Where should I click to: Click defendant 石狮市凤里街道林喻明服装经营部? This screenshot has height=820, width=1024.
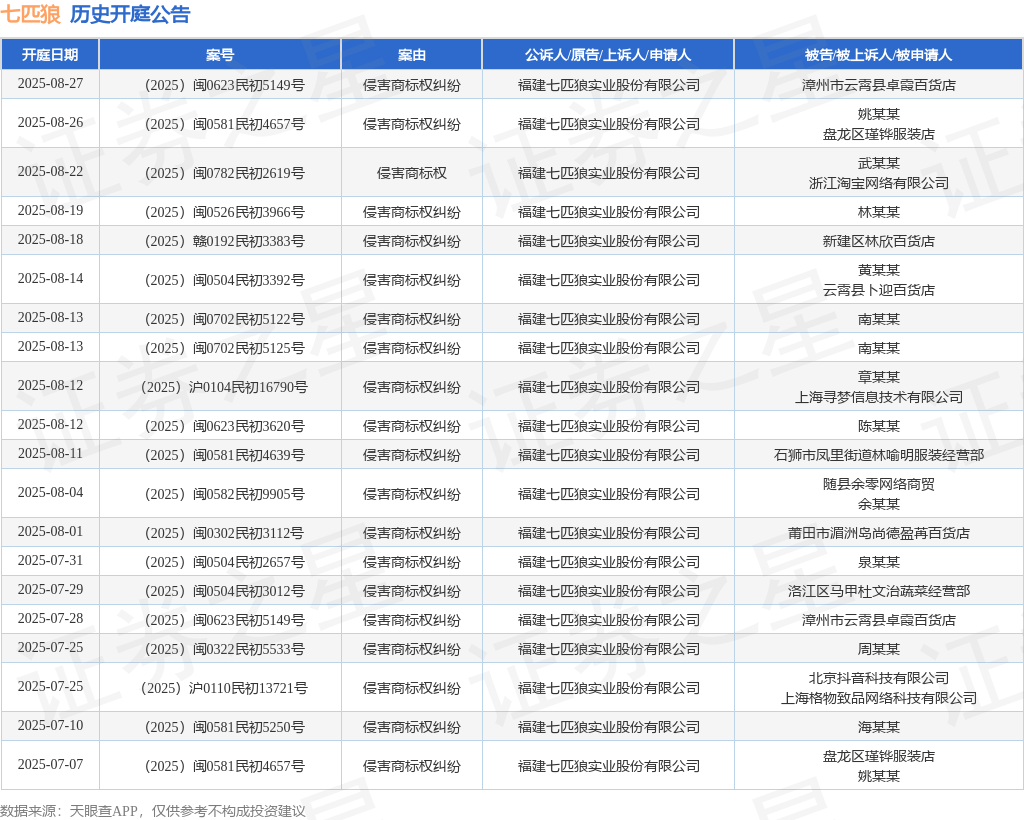(x=878, y=455)
